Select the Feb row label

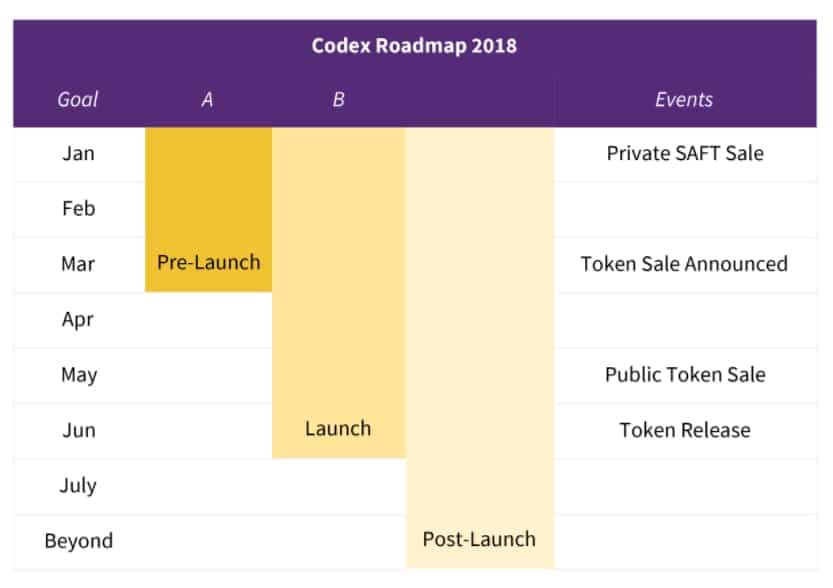point(78,209)
